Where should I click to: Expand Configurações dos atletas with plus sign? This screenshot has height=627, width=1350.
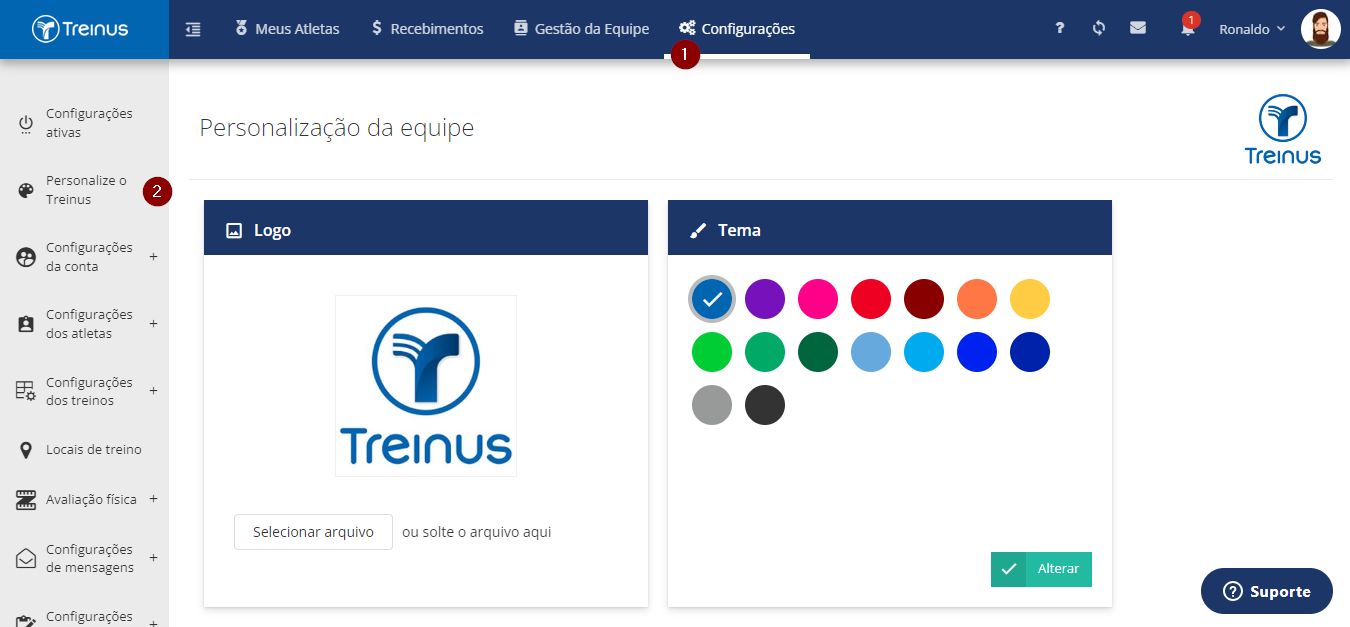point(153,324)
